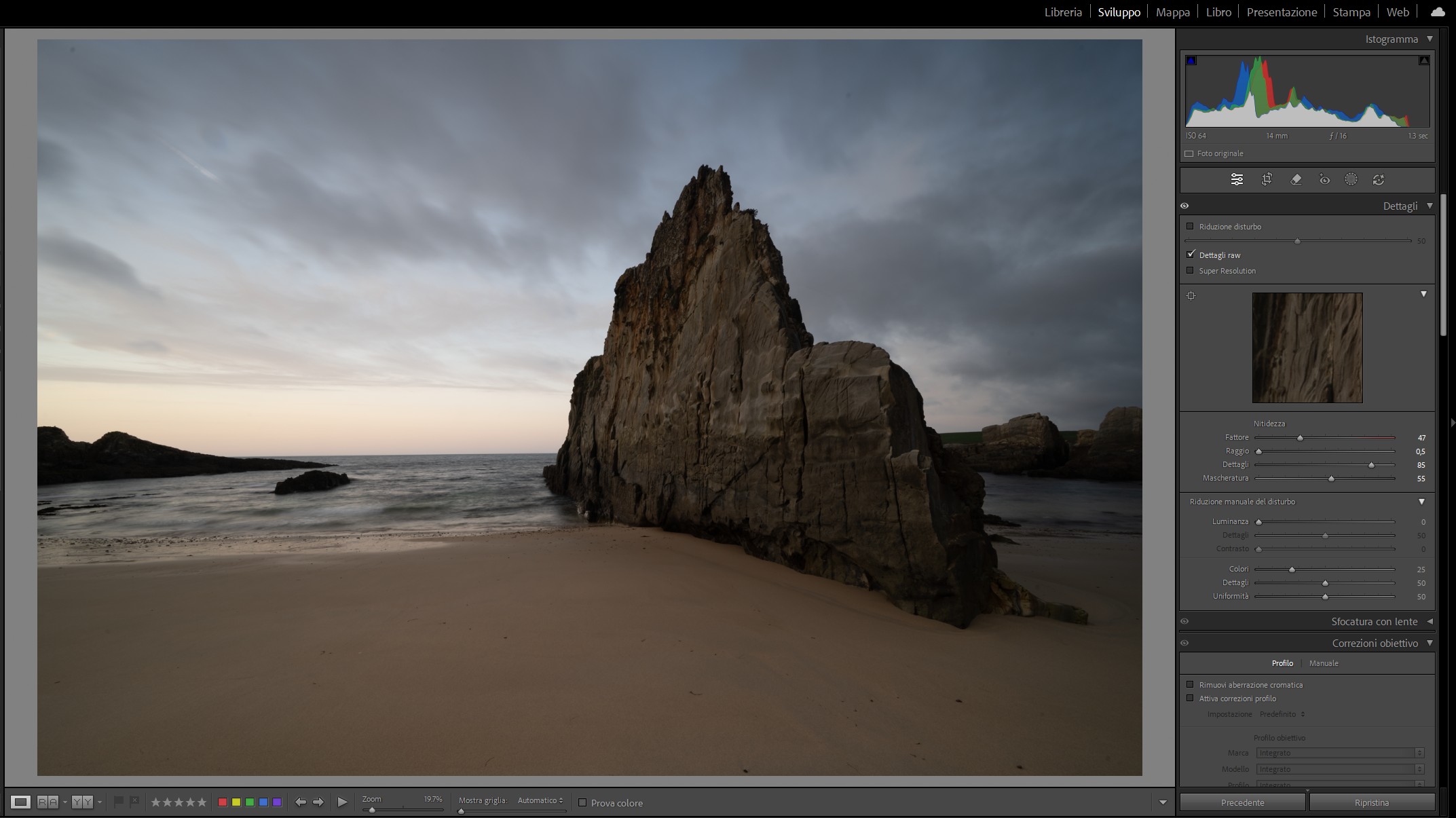The image size is (1456, 818).
Task: Click the Precedente button
Action: coord(1242,803)
